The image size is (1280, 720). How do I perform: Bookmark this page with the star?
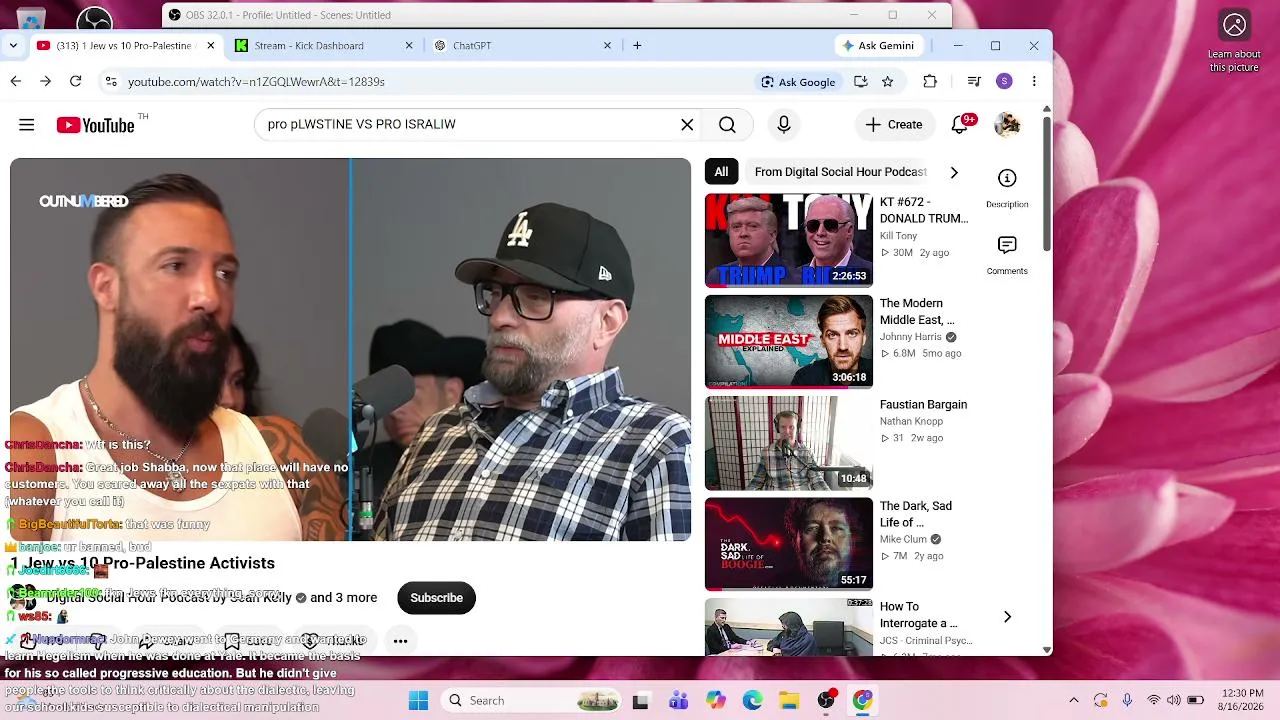[x=887, y=82]
